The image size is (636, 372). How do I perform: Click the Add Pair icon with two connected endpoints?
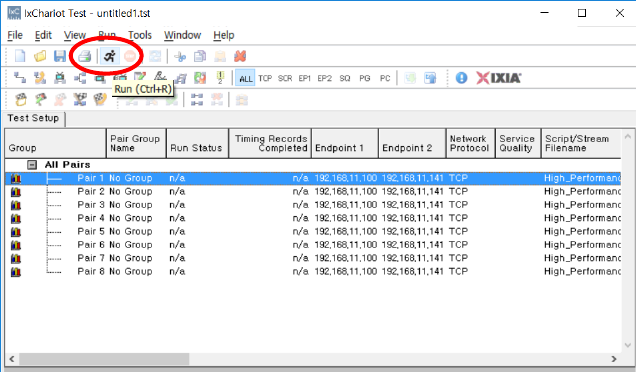[x=19, y=77]
